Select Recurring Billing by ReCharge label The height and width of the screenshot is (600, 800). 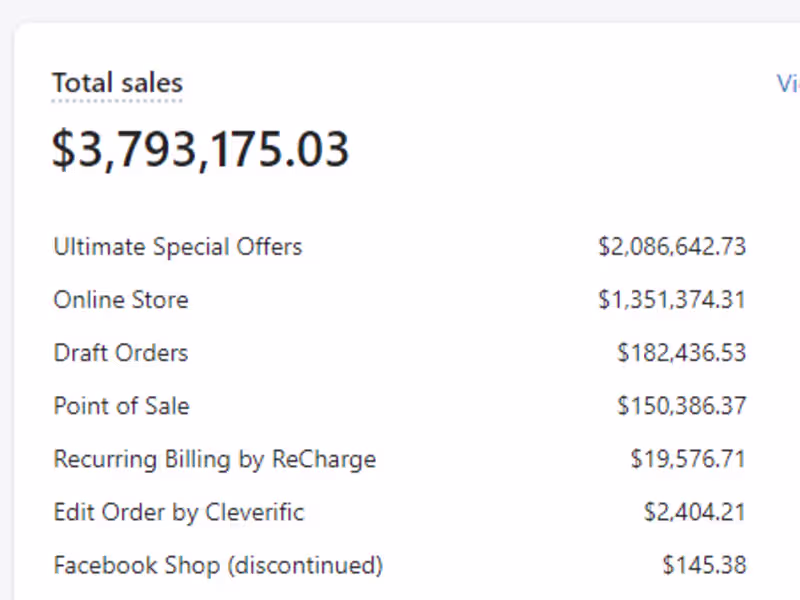click(x=214, y=459)
